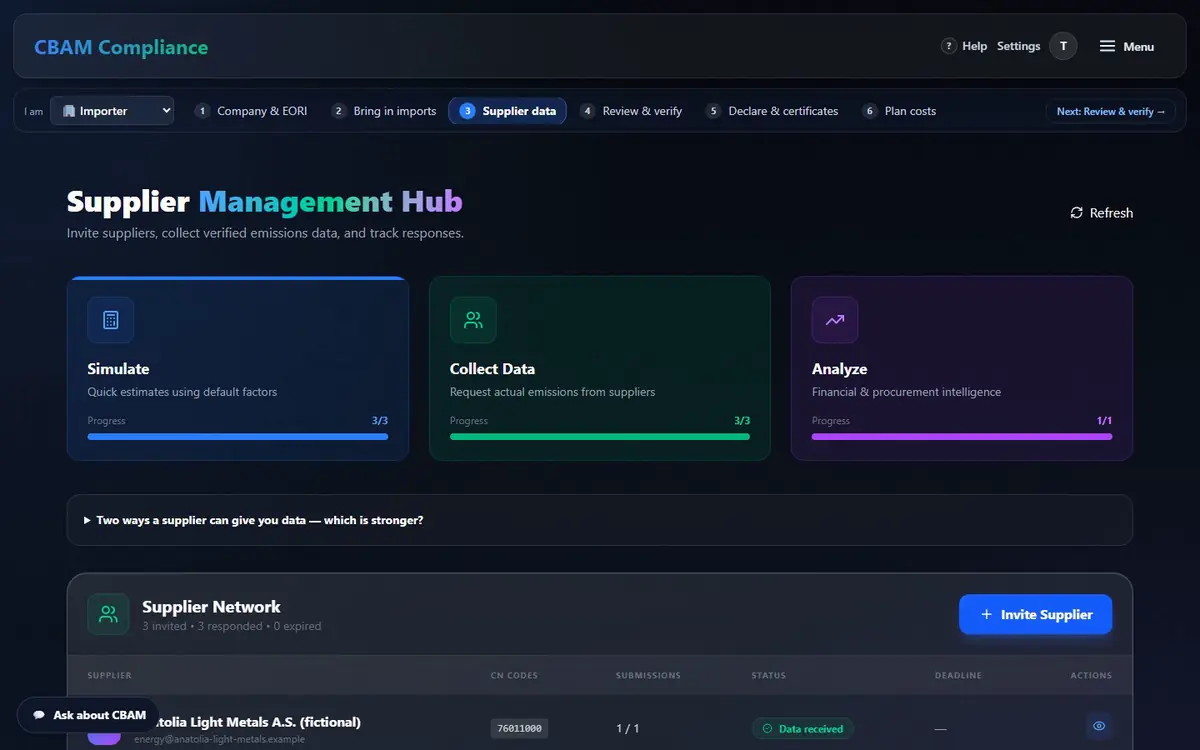Screen dimensions: 1200x750
Task: Click the user avatar T
Action: tap(1063, 46)
